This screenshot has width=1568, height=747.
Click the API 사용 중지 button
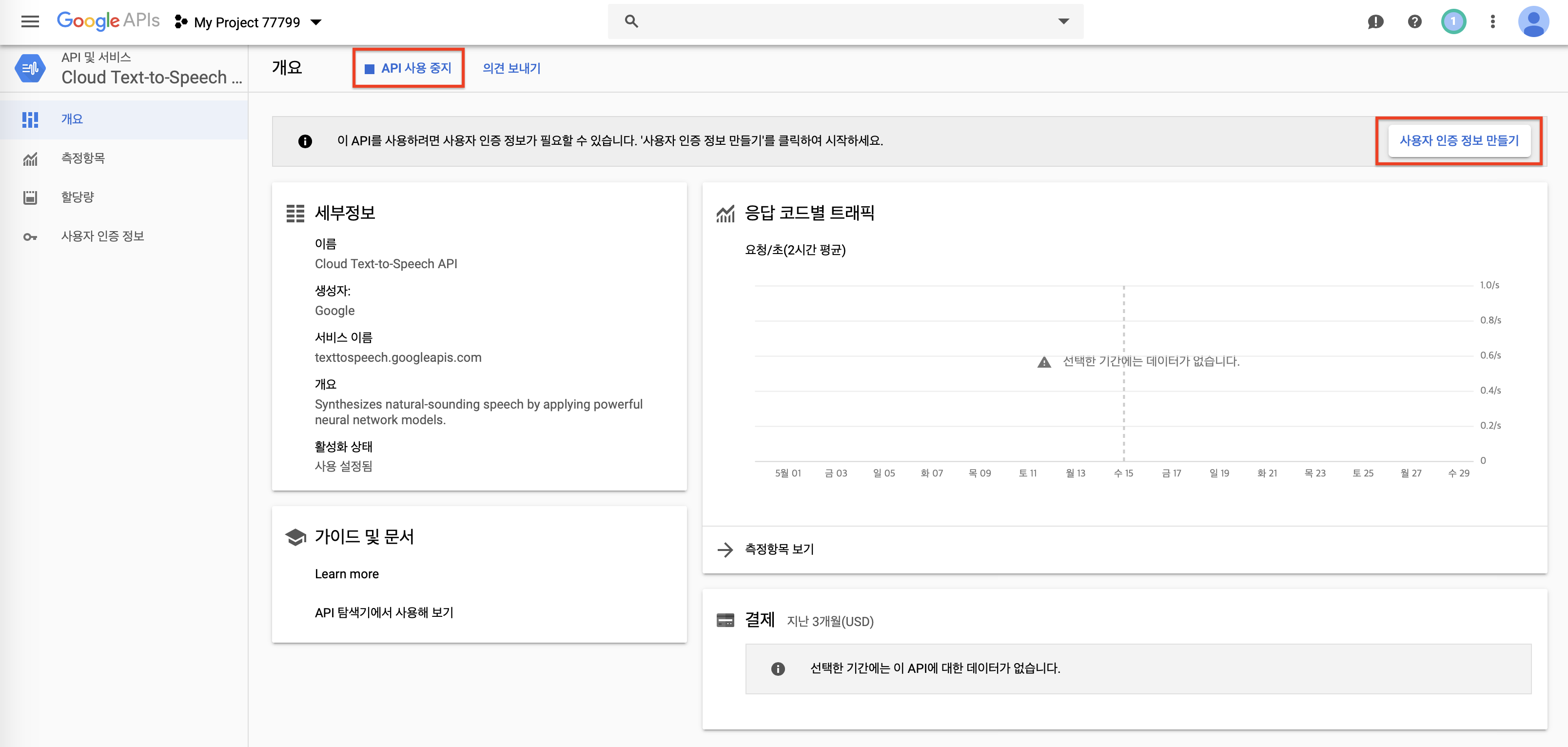click(x=409, y=68)
